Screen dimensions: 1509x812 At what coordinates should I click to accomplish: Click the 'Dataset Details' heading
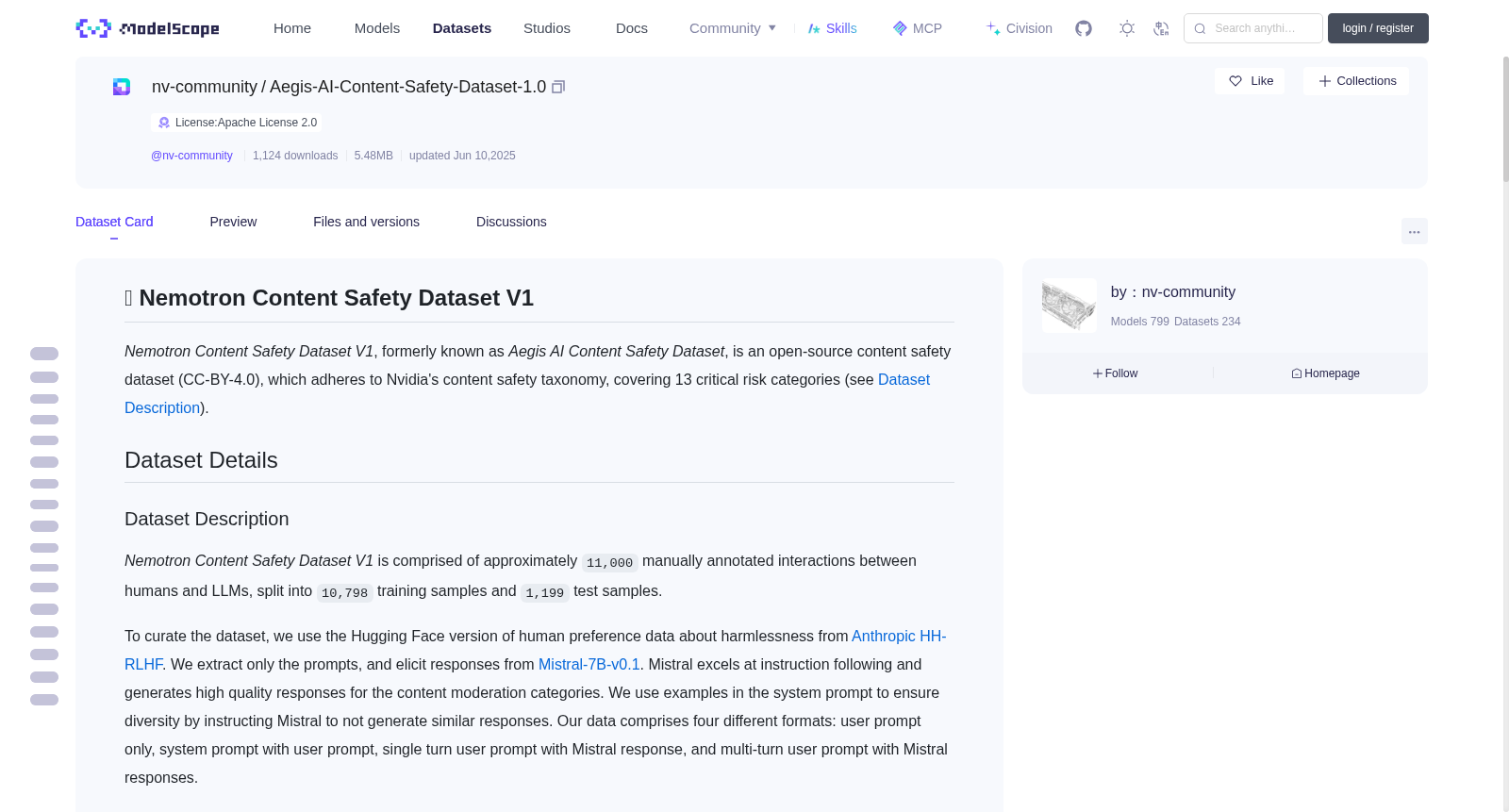[201, 460]
